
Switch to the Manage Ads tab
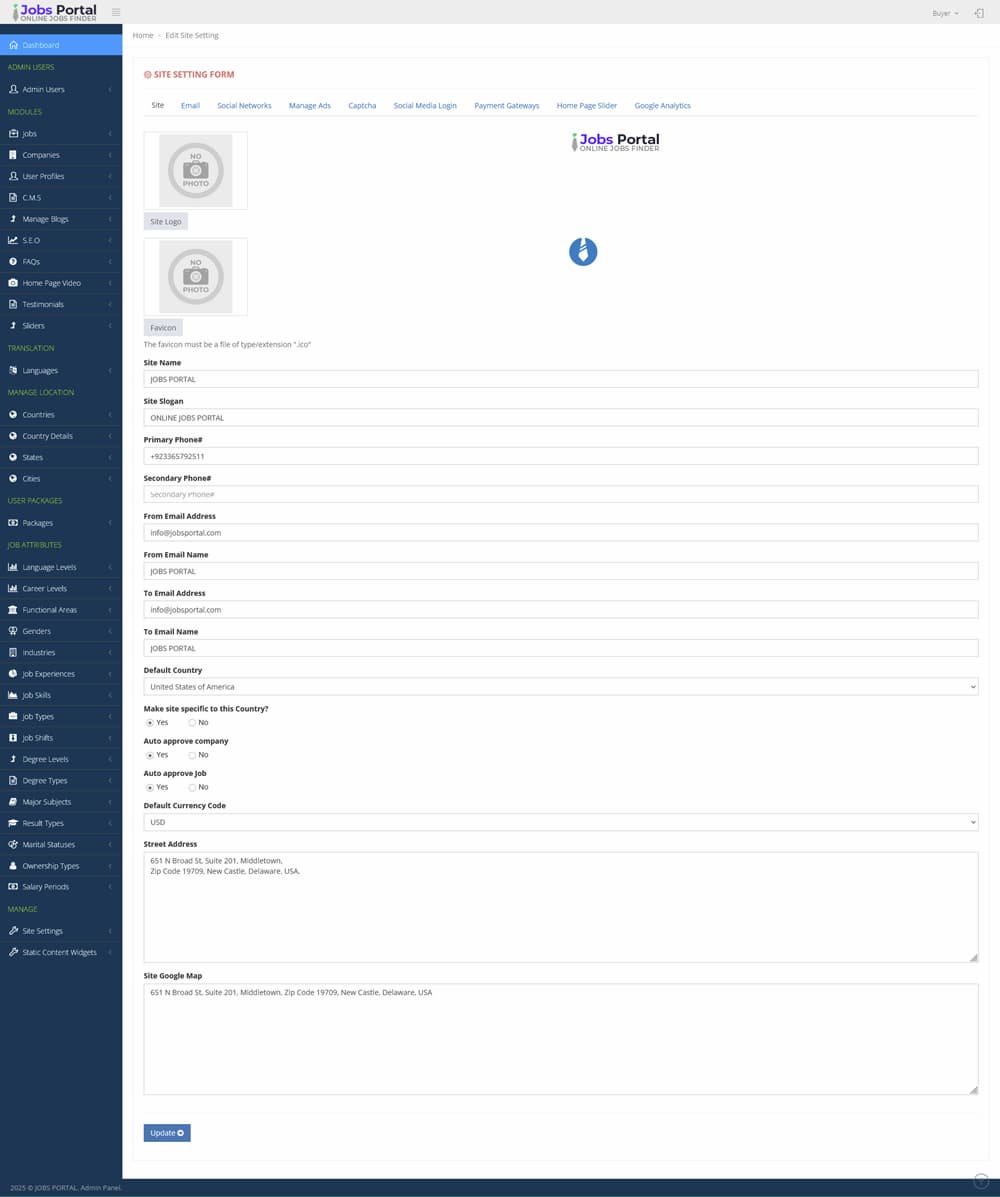310,105
